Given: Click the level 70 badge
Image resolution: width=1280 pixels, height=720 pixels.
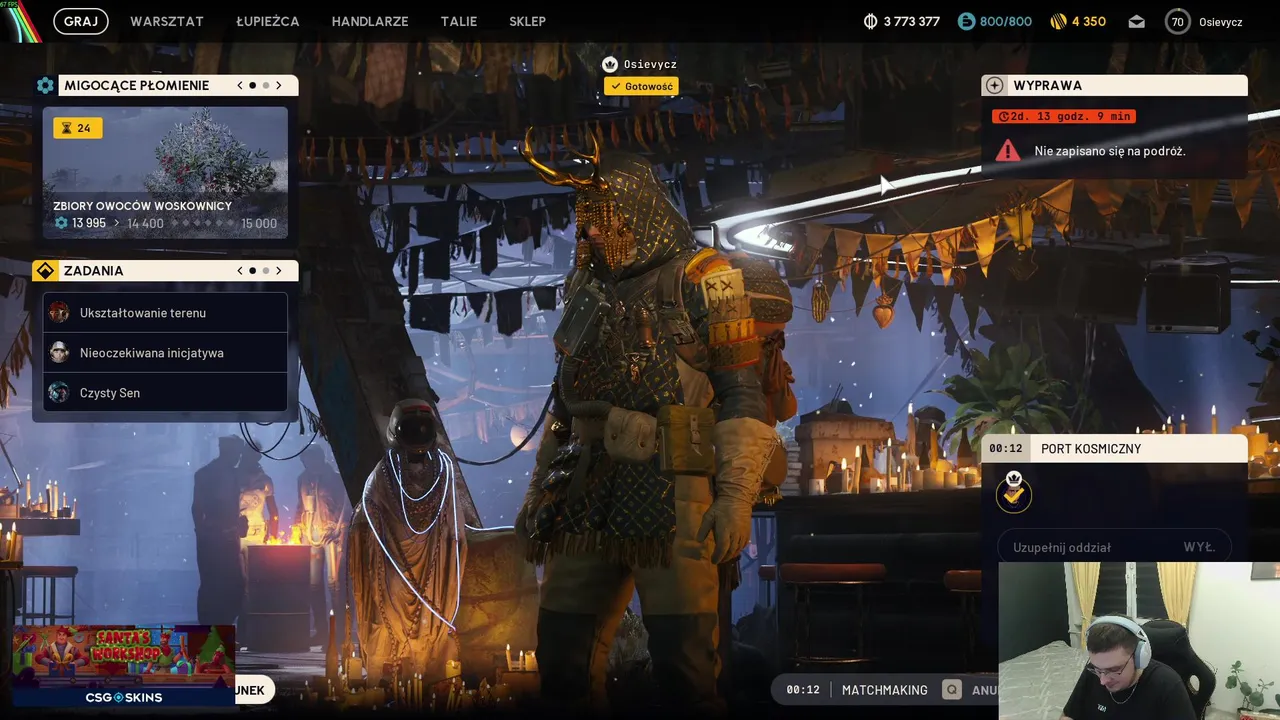Looking at the screenshot, I should click(x=1178, y=21).
